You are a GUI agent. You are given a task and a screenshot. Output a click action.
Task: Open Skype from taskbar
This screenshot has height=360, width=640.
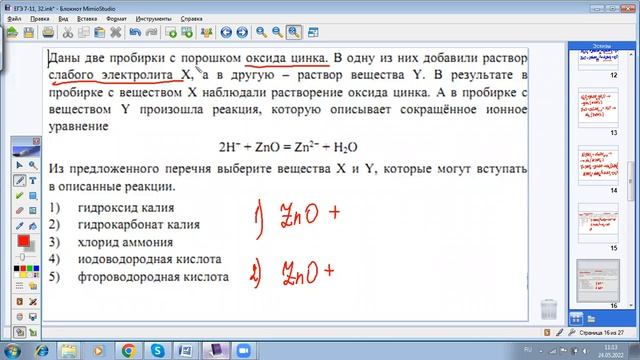[158, 351]
